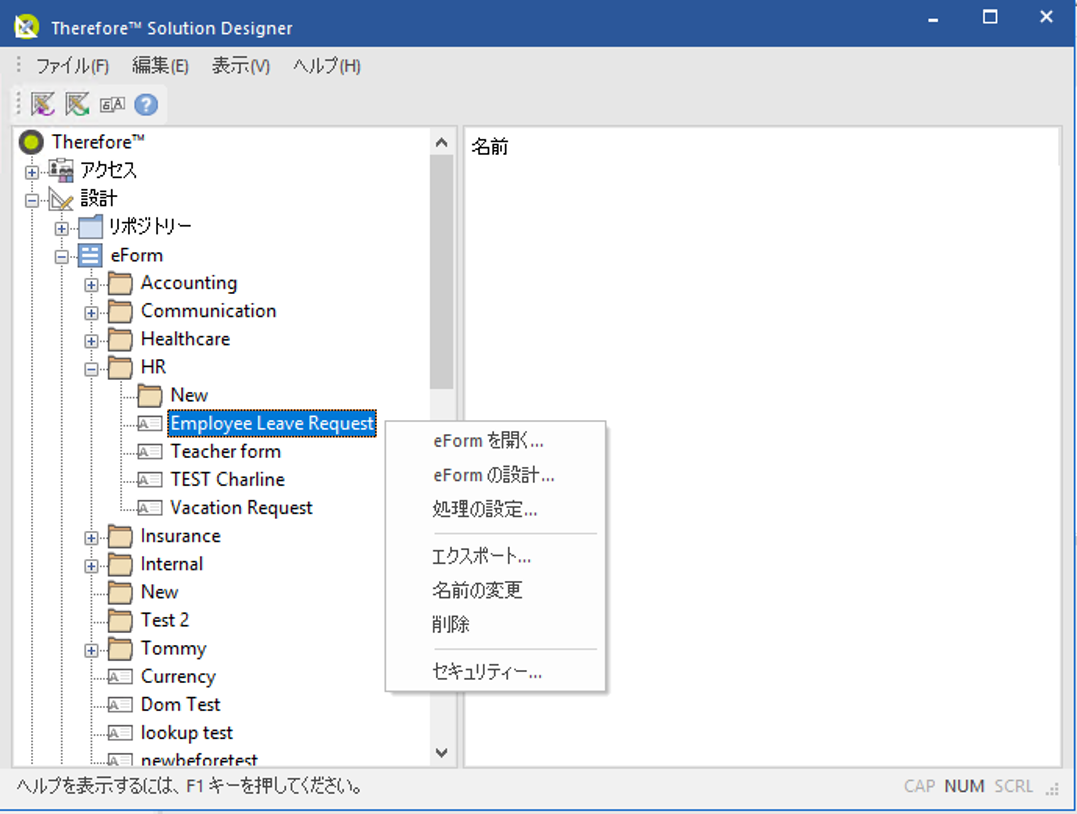Choose 処理の設定... from context menu
Viewport: 1077px width, 814px height.
[x=495, y=510]
